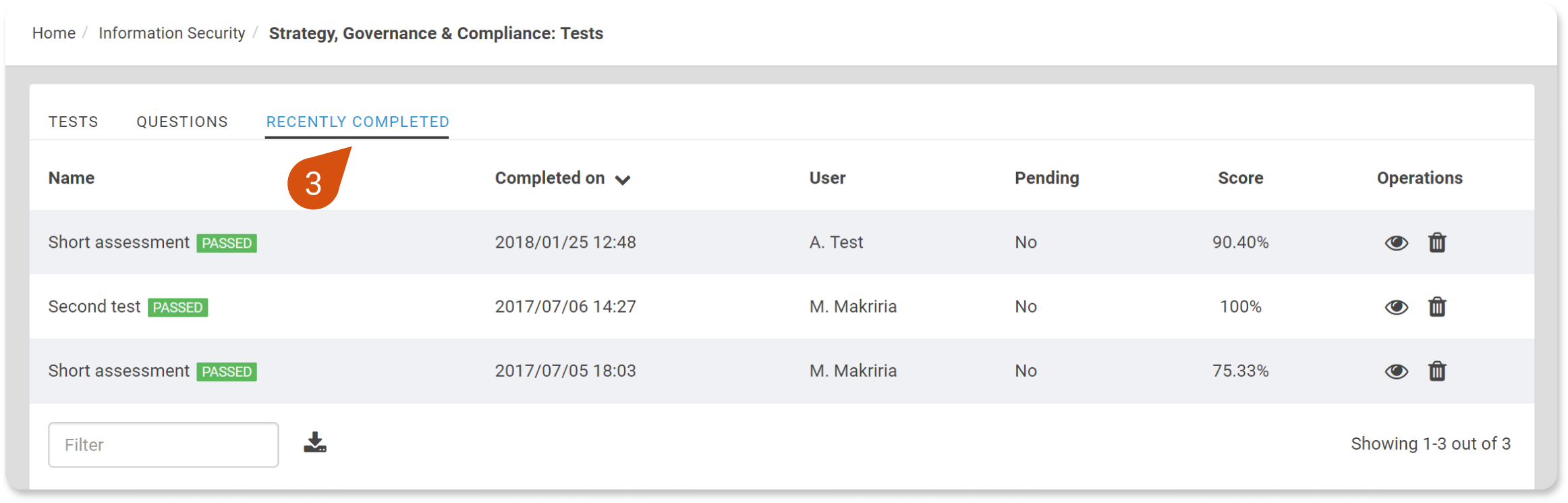
Task: View the A. Test Short assessment result
Action: pyautogui.click(x=1396, y=242)
